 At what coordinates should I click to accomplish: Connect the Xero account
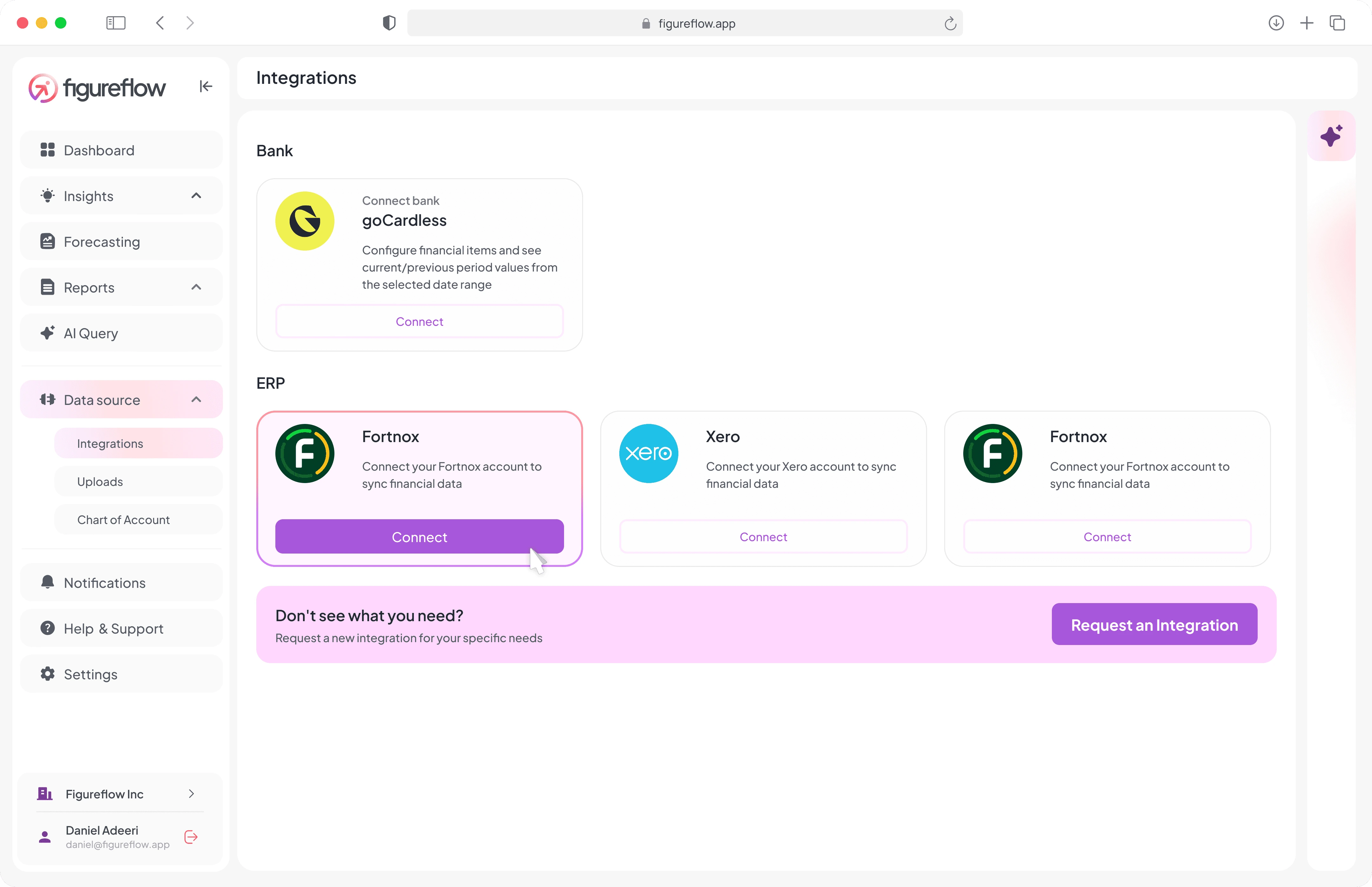click(x=763, y=537)
